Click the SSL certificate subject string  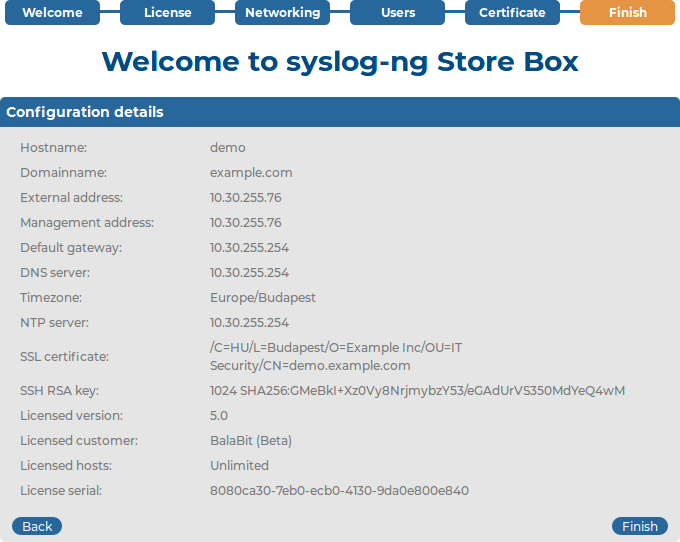coord(336,356)
